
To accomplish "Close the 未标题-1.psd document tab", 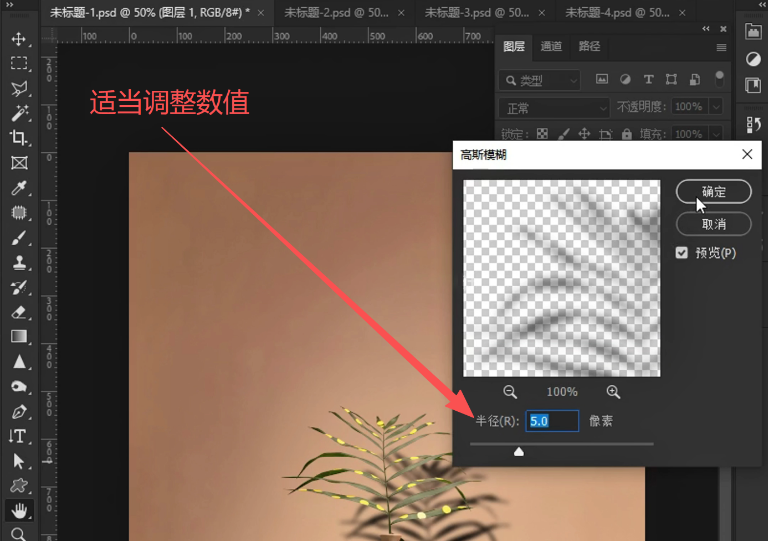I will tap(261, 13).
